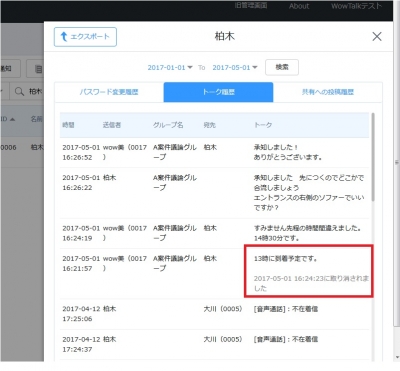Image resolution: width=400 pixels, height=371 pixels.
Task: Click the 時間 column header
Action: click(68, 125)
